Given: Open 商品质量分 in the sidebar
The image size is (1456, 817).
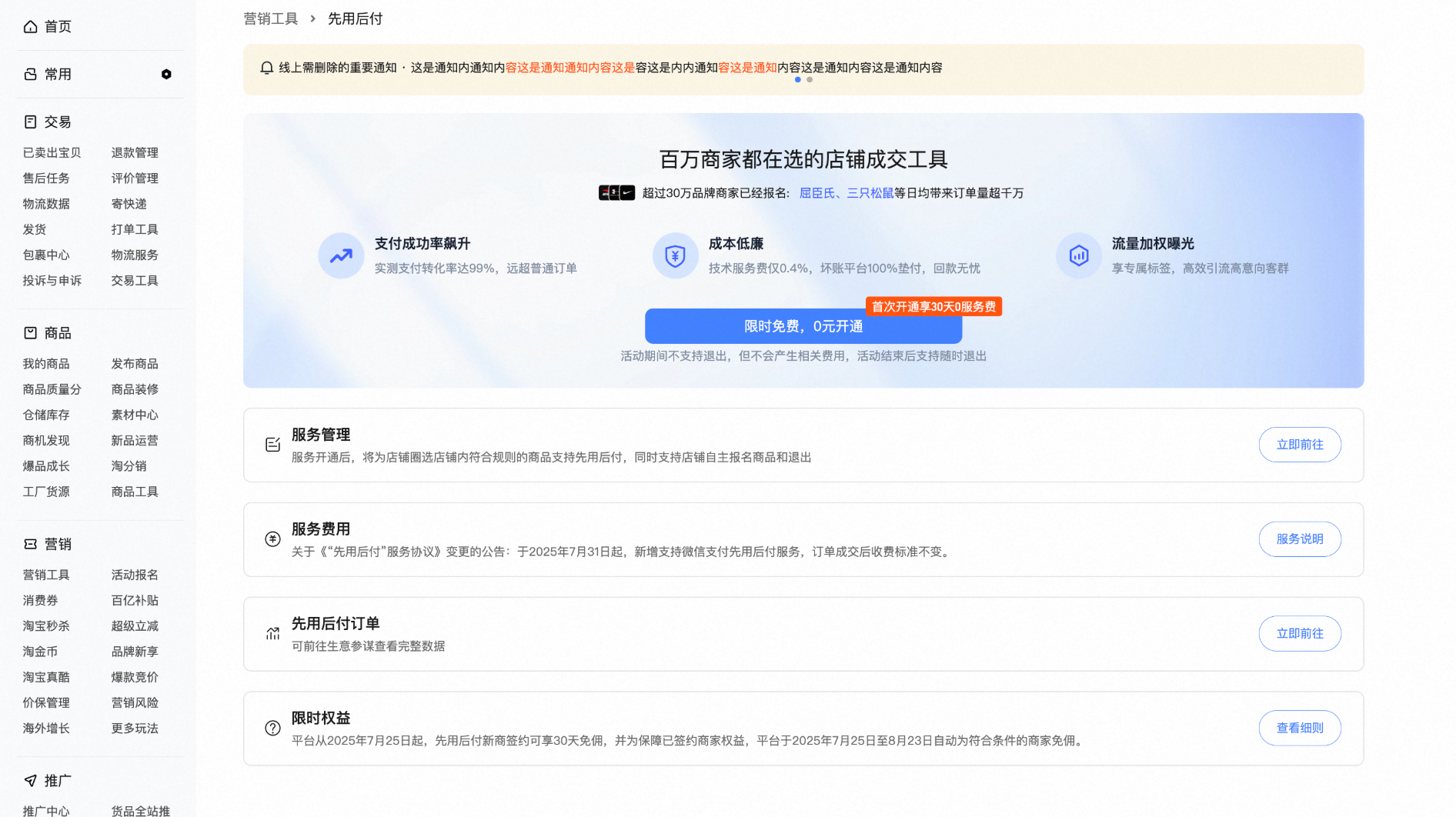Looking at the screenshot, I should [52, 389].
